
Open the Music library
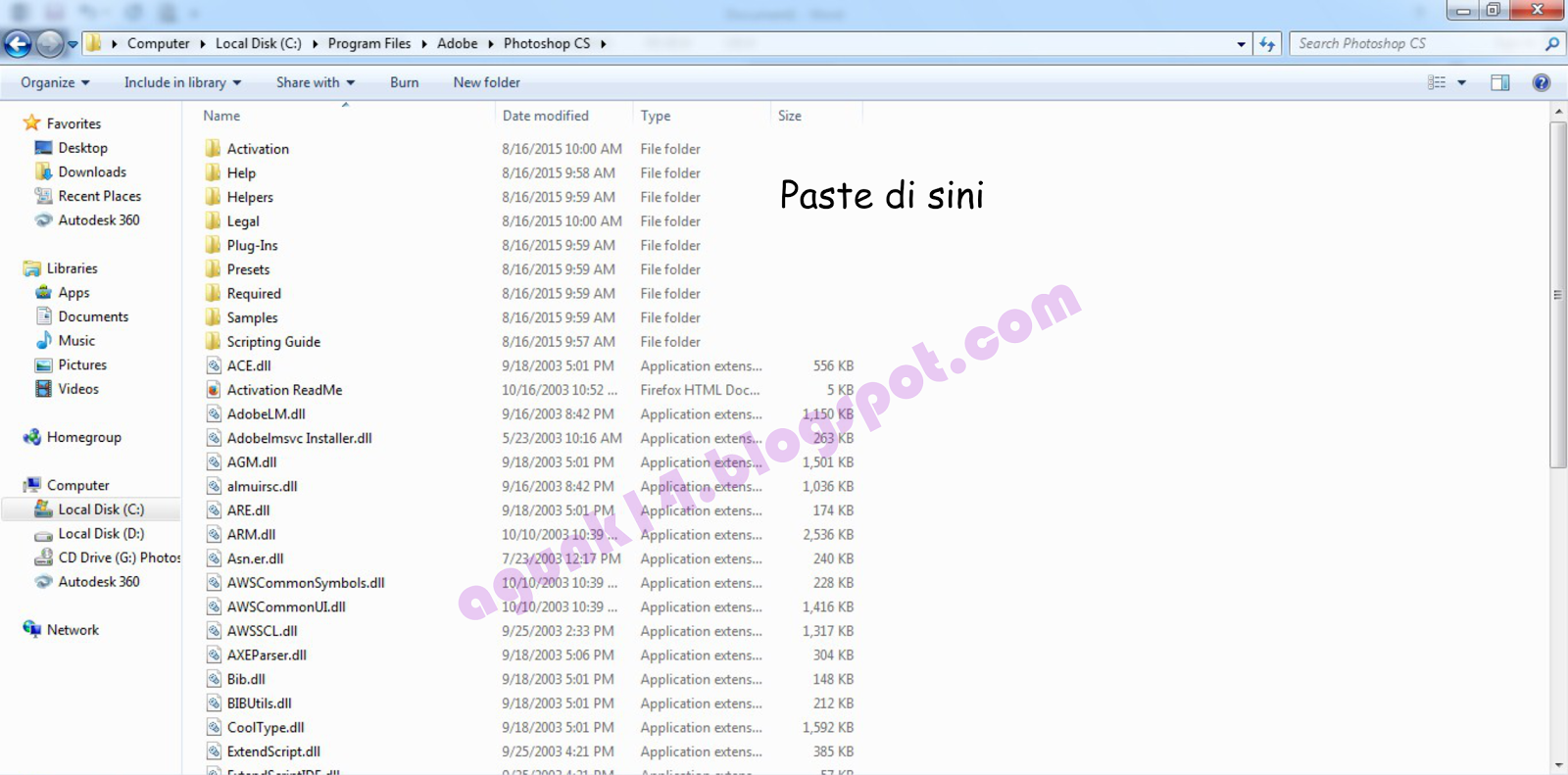(76, 341)
